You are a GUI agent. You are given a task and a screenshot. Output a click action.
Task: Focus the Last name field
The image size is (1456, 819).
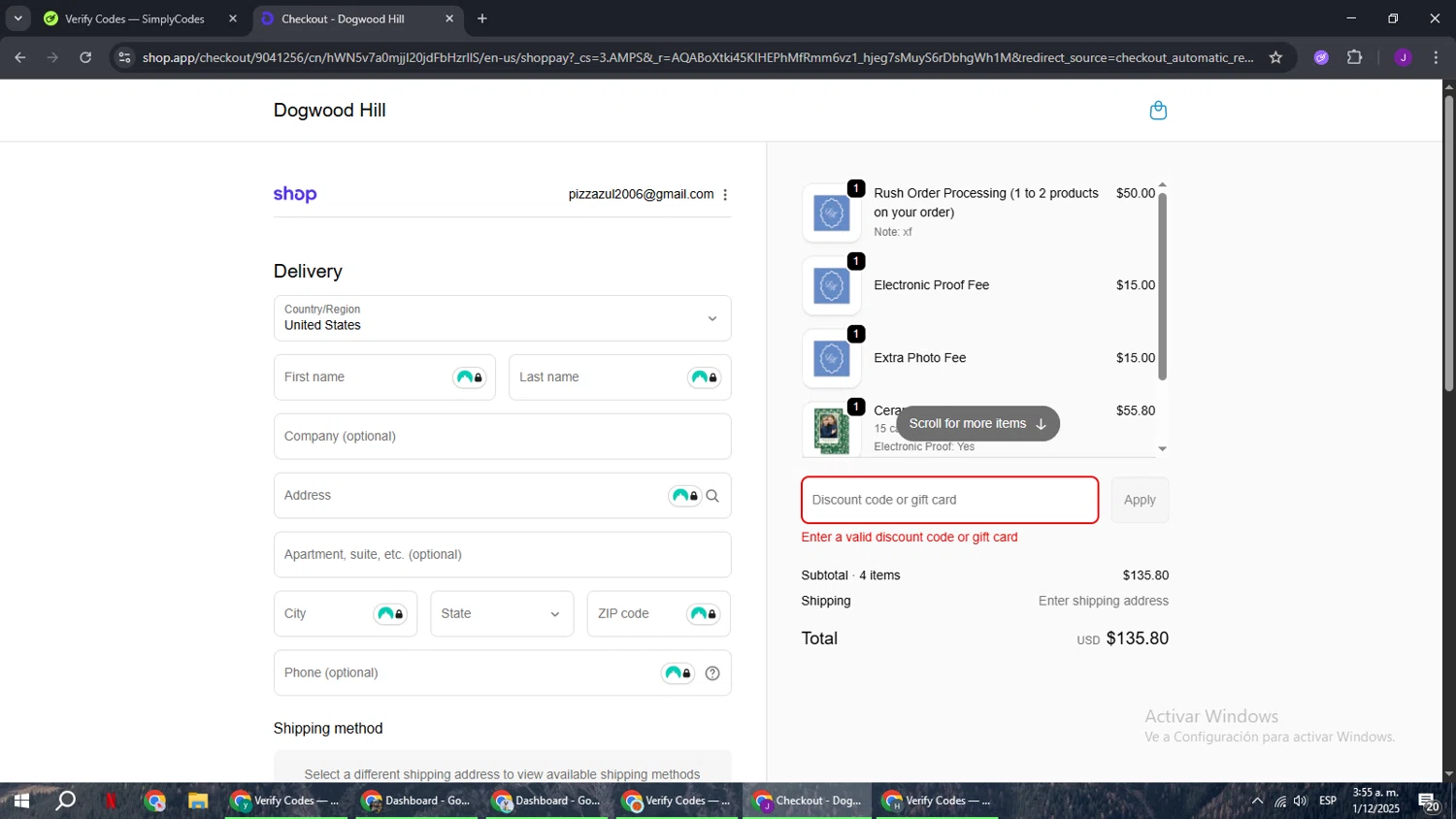[x=619, y=377]
